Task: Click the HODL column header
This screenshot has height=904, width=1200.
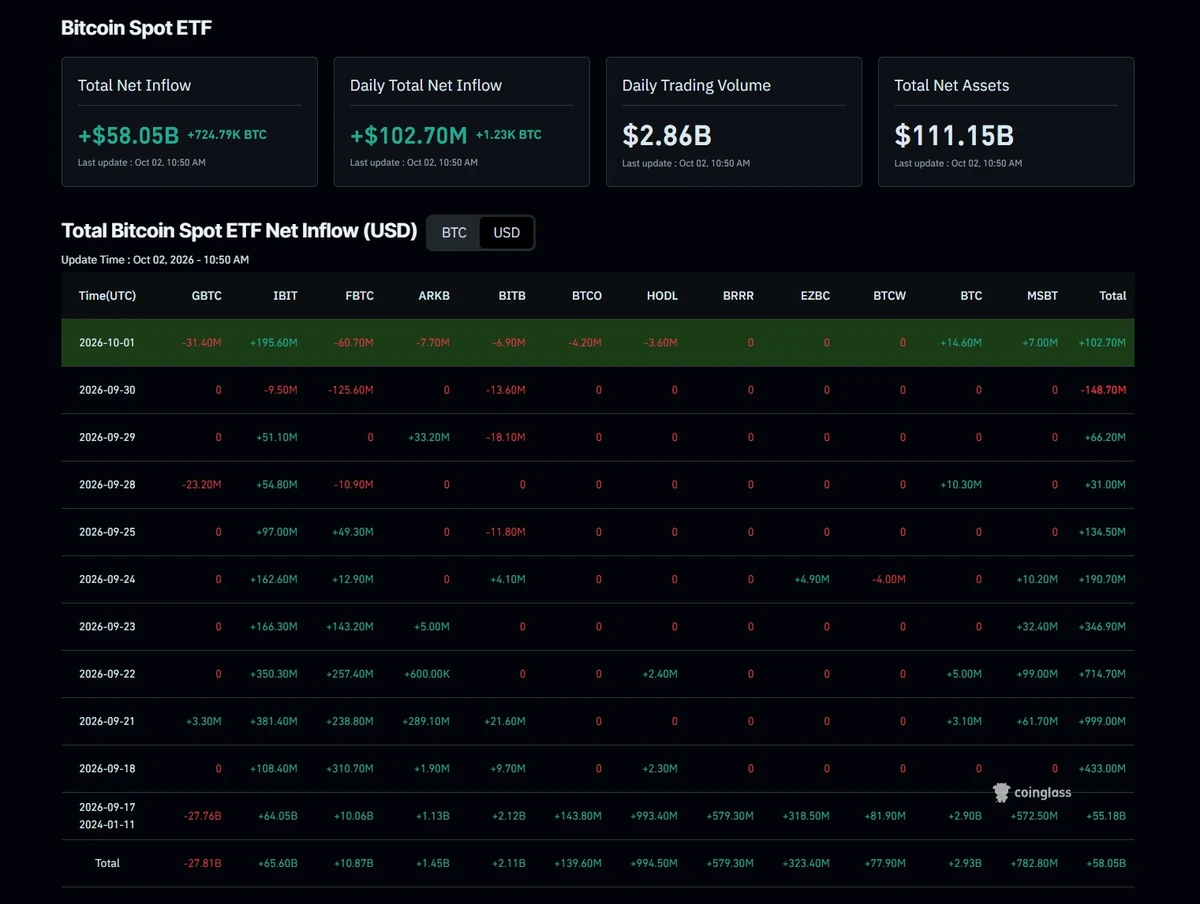Action: click(663, 296)
